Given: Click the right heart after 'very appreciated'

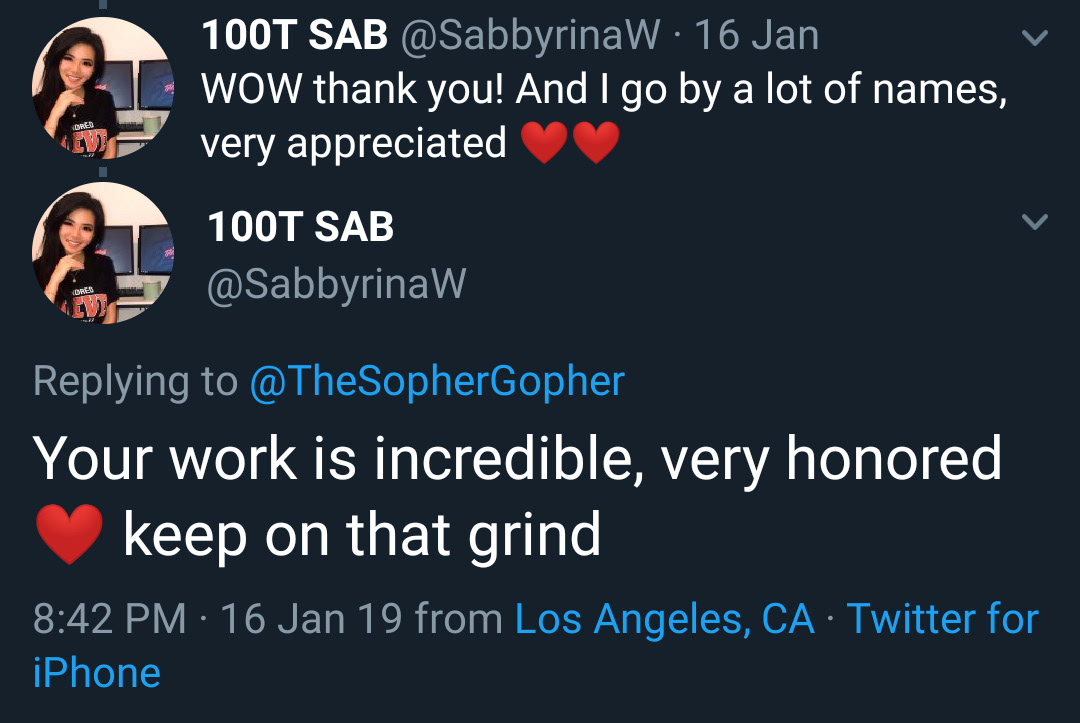Looking at the screenshot, I should click(596, 145).
